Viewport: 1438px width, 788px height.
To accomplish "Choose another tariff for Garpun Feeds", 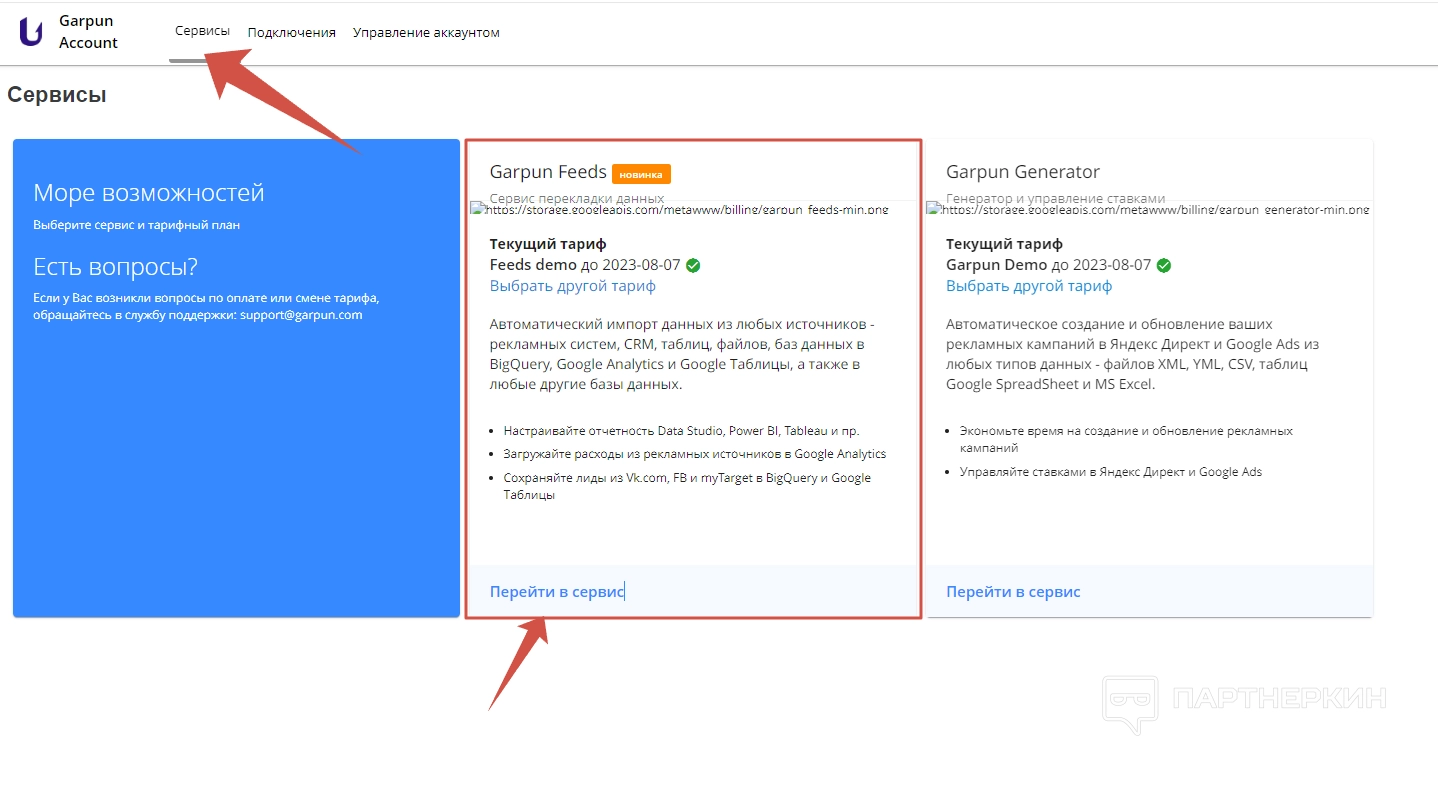I will point(573,286).
